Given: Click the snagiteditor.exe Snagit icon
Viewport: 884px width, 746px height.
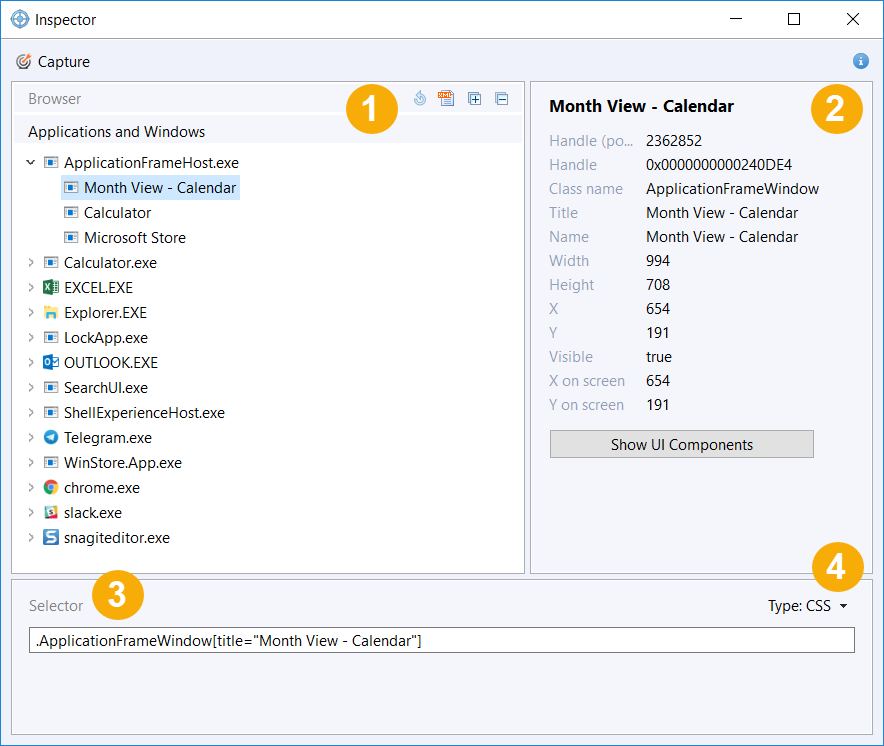Looking at the screenshot, I should pyautogui.click(x=51, y=537).
